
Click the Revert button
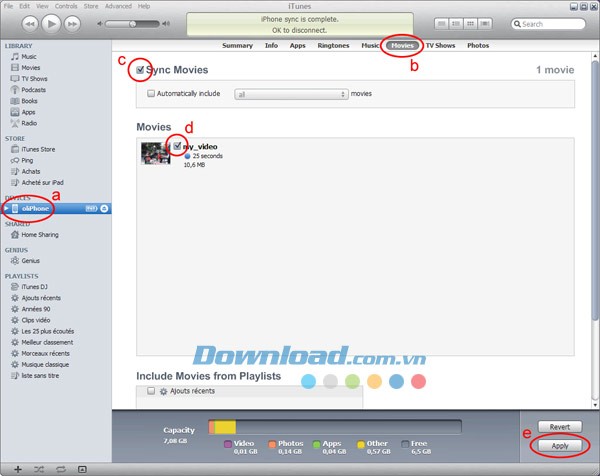pos(559,426)
